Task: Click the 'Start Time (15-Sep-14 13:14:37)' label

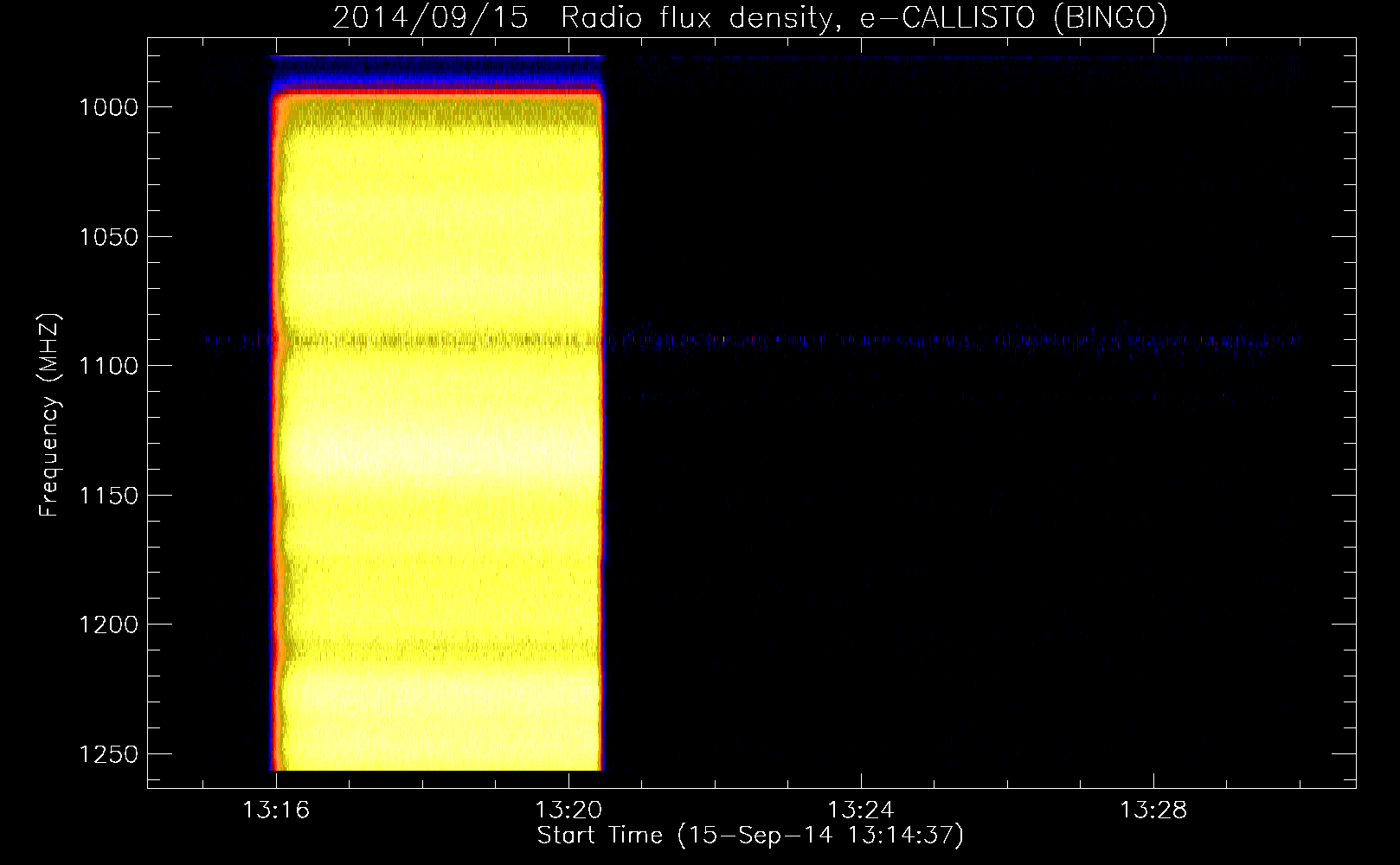Action: [x=750, y=835]
